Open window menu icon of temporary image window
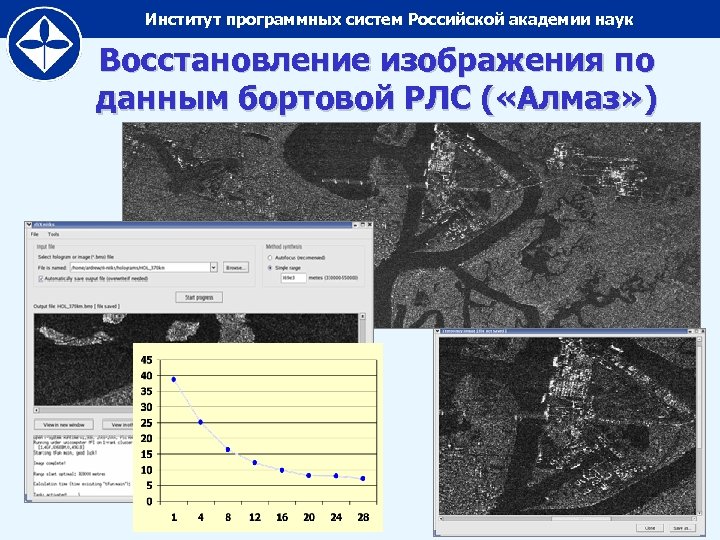Image resolution: width=720 pixels, height=540 pixels. [438, 331]
